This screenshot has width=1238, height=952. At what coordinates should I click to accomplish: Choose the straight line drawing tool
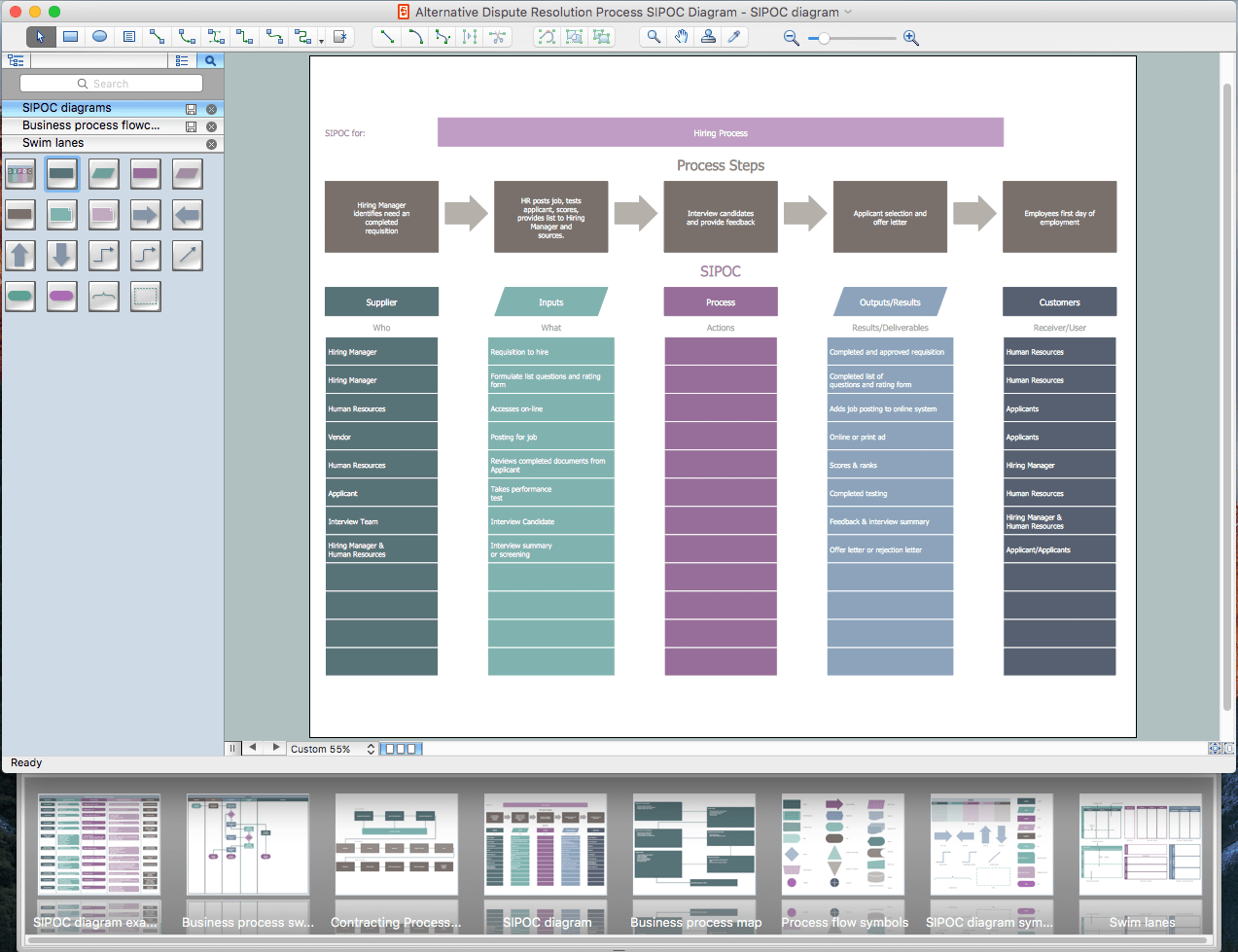387,37
